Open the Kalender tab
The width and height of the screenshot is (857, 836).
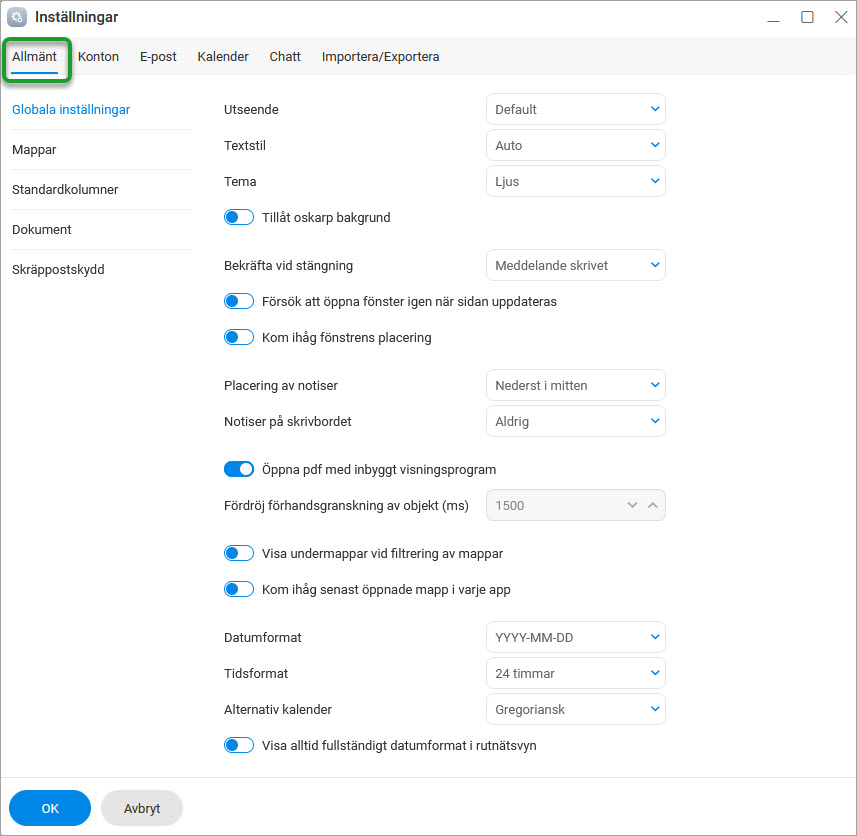point(223,57)
